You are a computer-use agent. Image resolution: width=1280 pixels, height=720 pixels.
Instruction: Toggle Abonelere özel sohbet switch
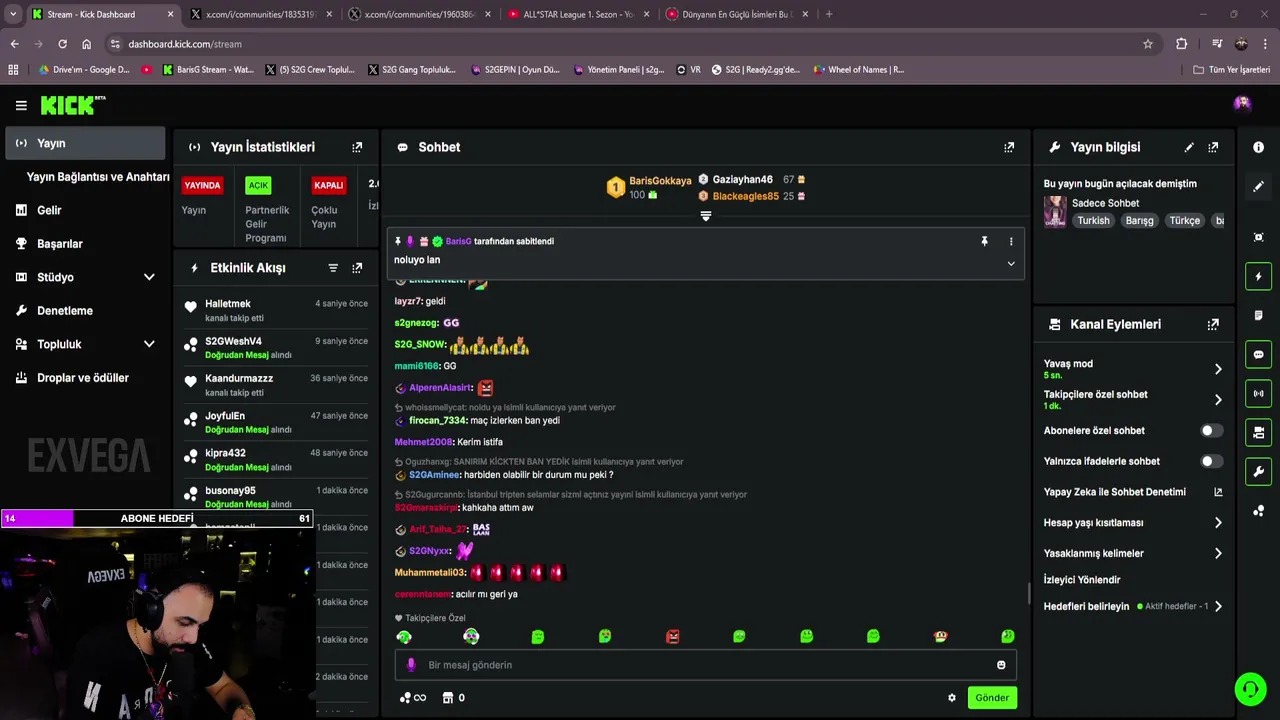(x=1211, y=430)
